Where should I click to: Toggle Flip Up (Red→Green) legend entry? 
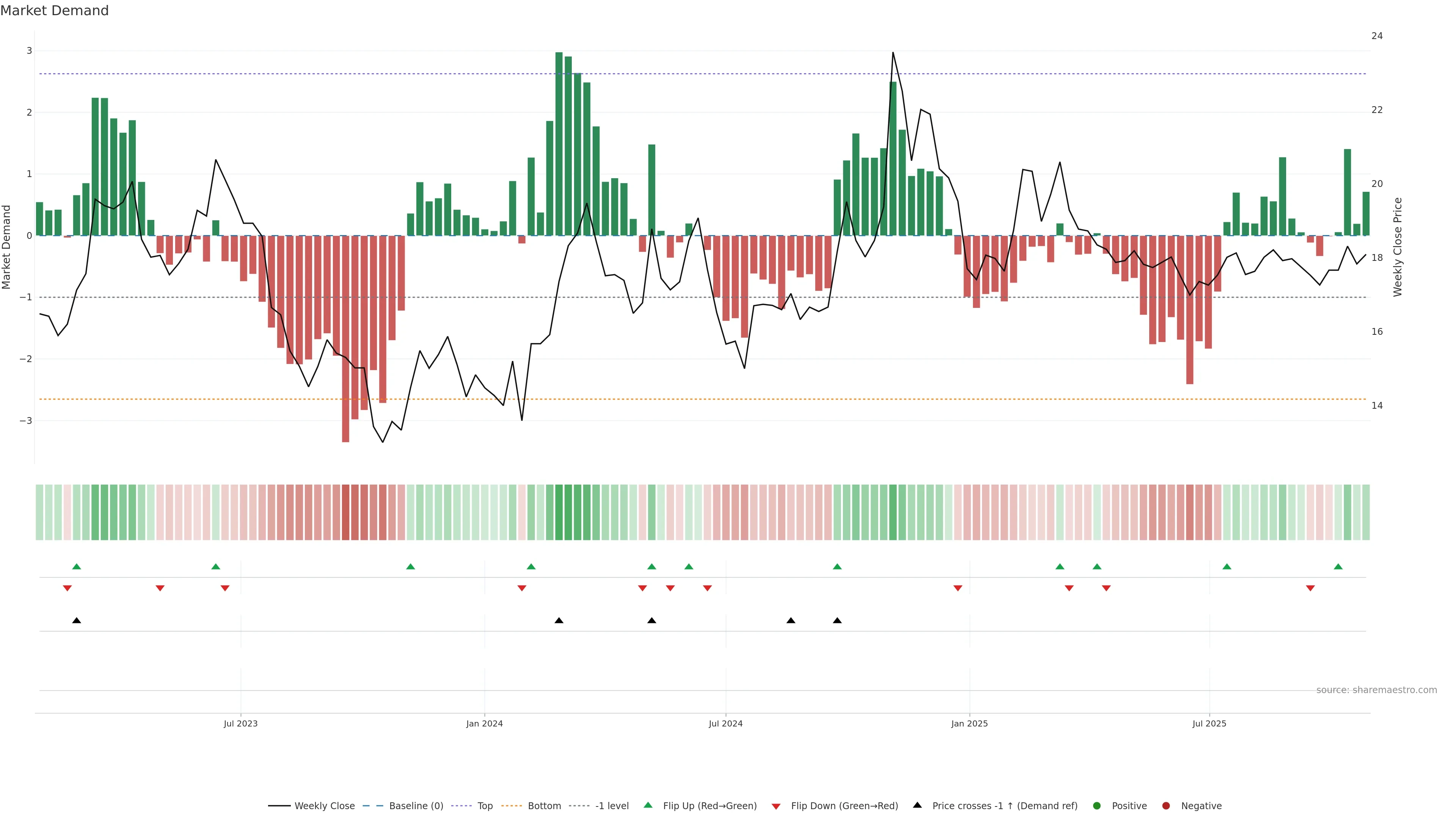pyautogui.click(x=709, y=806)
